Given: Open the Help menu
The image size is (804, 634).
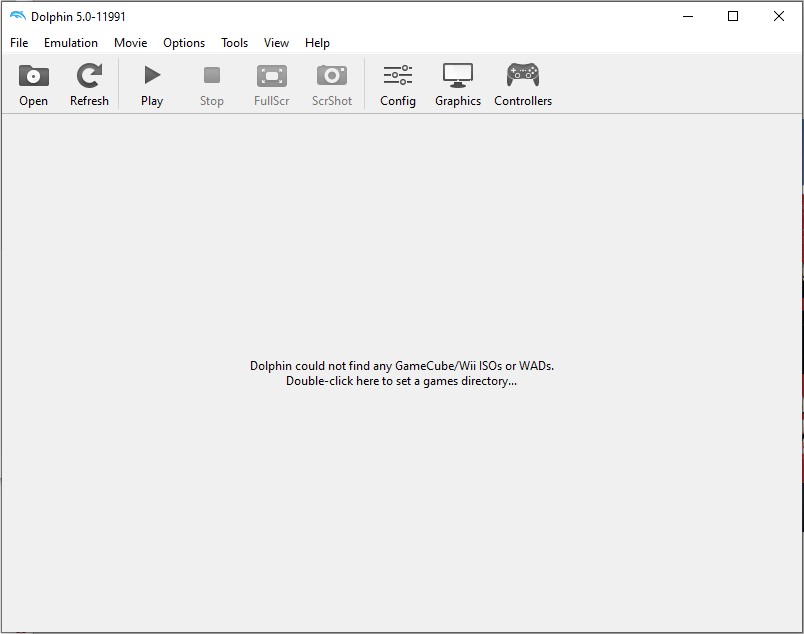Looking at the screenshot, I should (x=317, y=43).
